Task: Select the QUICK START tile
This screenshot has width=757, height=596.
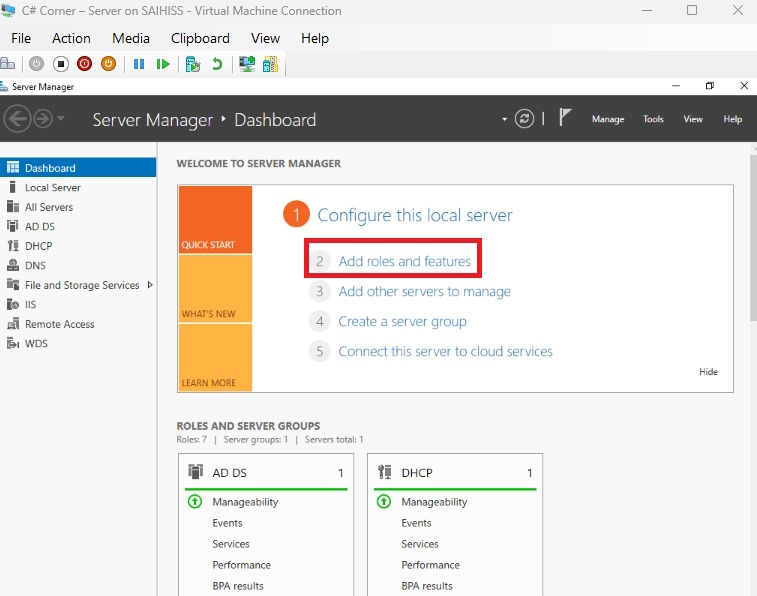Action: click(x=215, y=220)
